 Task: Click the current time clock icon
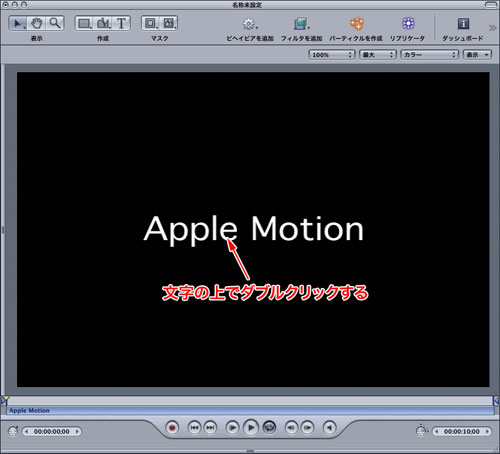point(13,431)
